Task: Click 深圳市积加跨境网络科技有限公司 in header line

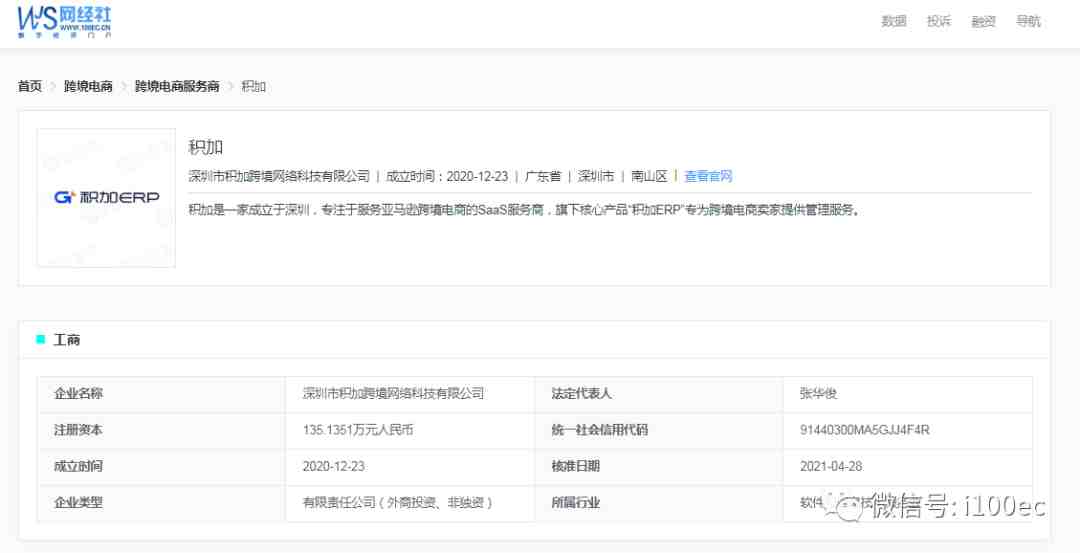Action: [x=279, y=176]
